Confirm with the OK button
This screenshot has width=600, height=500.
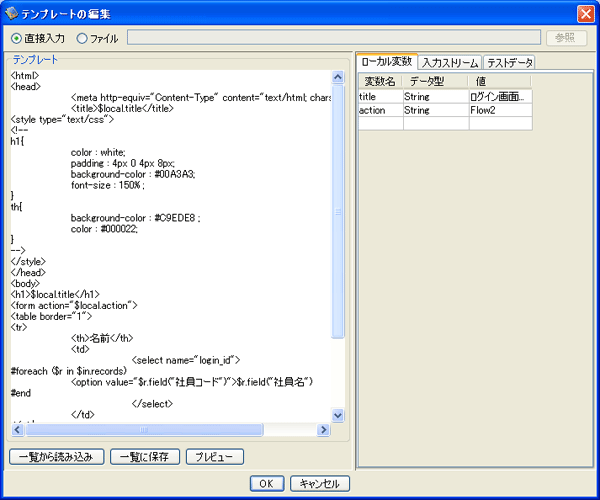pos(266,483)
